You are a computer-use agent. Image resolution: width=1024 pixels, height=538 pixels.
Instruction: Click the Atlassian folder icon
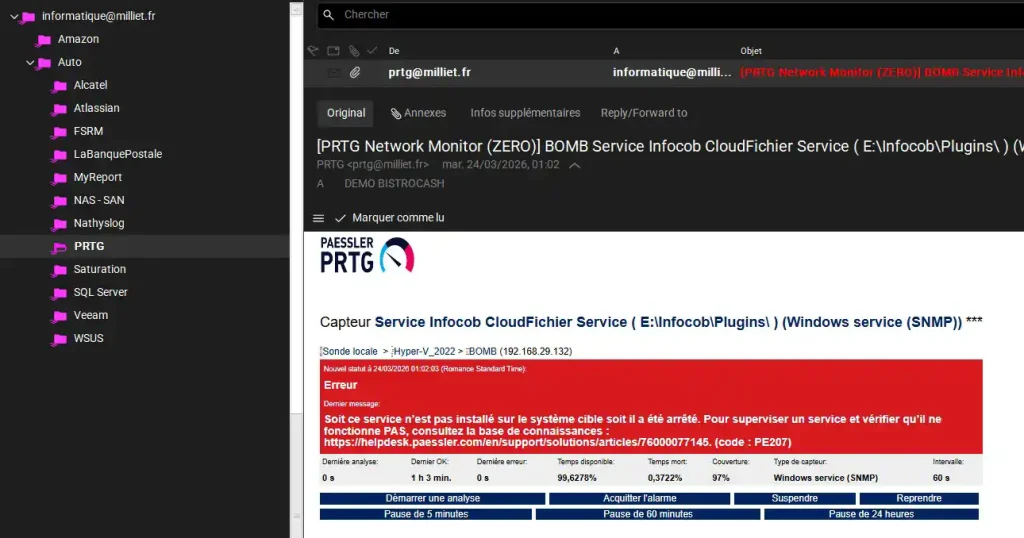59,108
